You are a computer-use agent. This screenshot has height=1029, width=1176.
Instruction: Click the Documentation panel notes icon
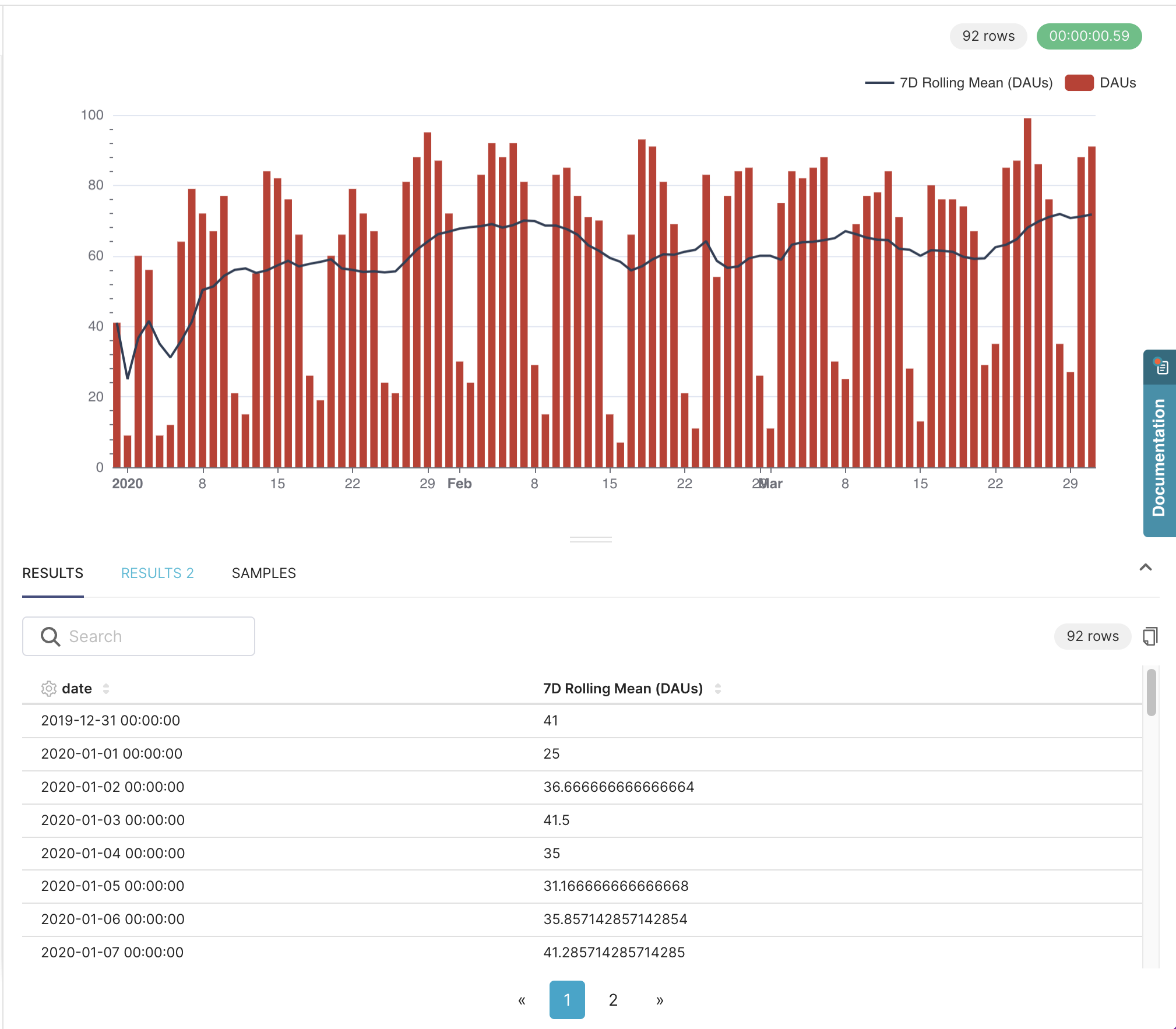click(x=1161, y=367)
